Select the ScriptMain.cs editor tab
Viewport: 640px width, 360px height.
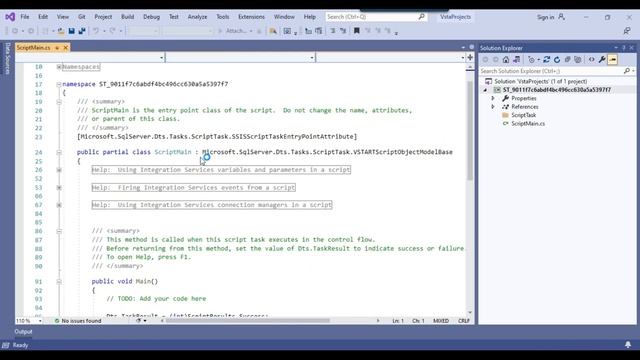(x=33, y=48)
